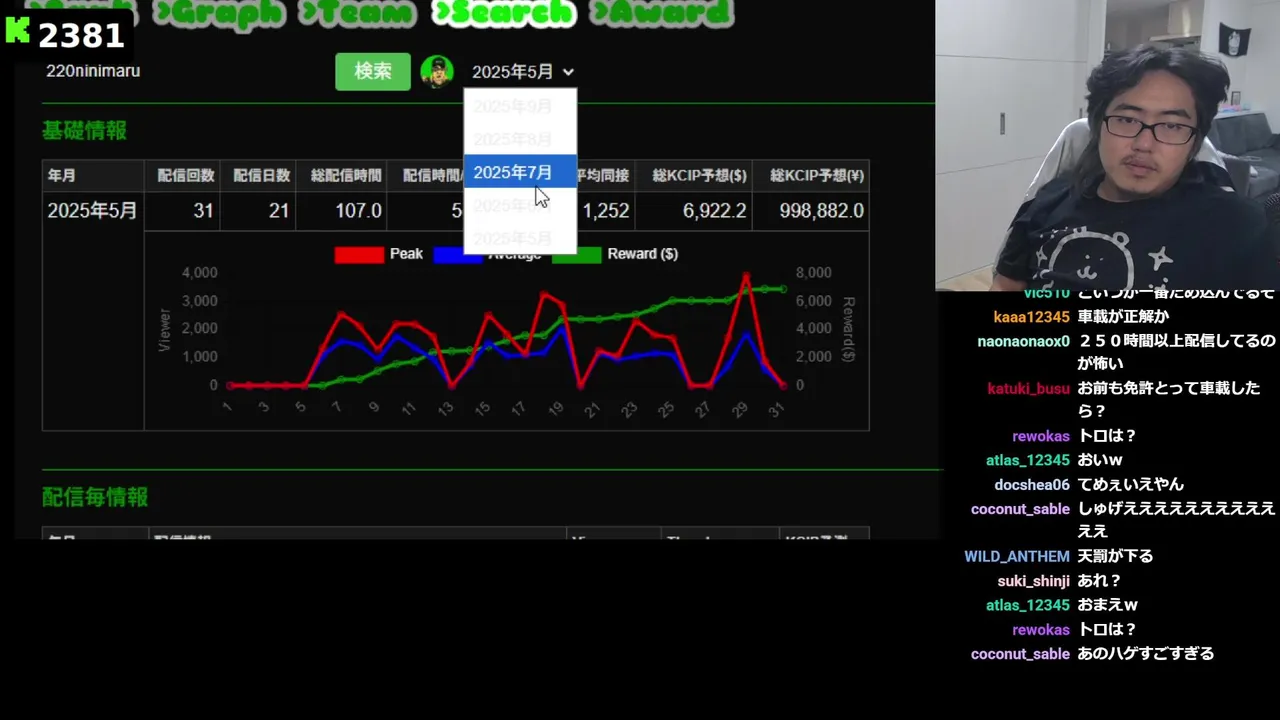
Task: Click chat message 車載が正解か
Action: tap(1123, 317)
